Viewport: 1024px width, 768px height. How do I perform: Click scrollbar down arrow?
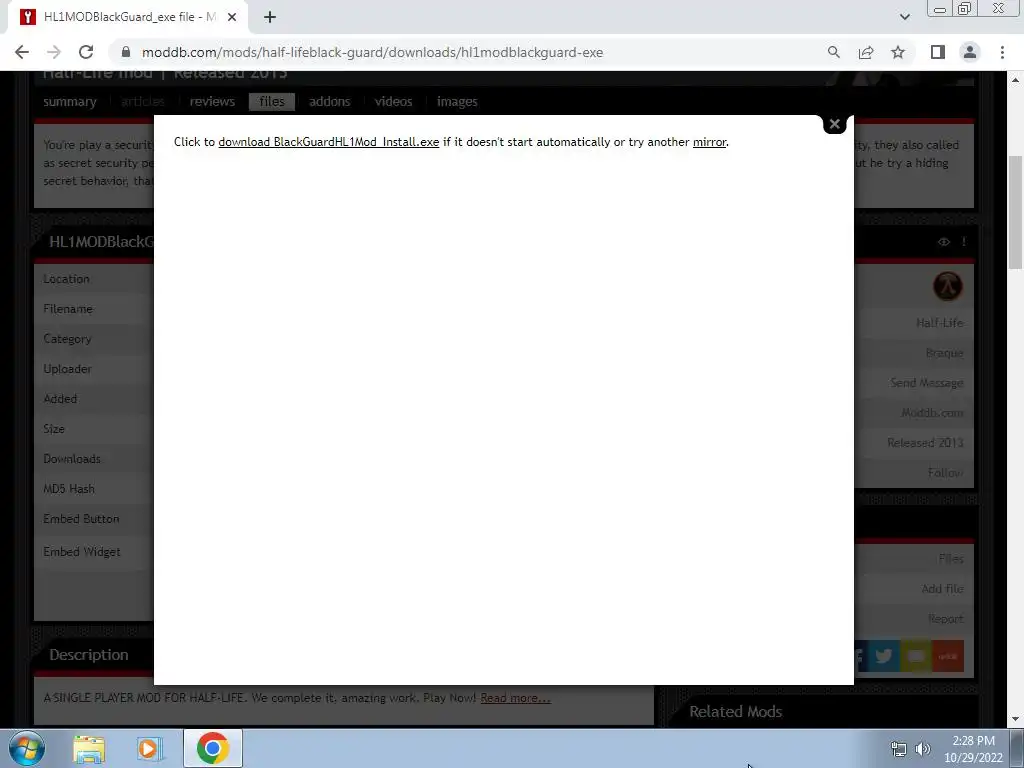point(1016,719)
